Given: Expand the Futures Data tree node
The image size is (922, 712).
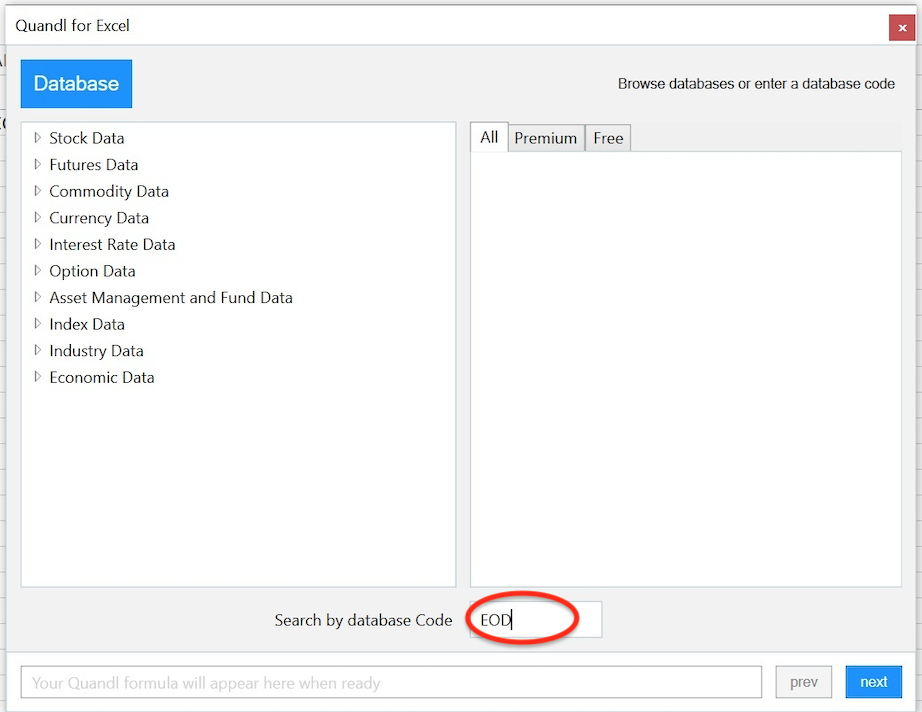Looking at the screenshot, I should (x=38, y=164).
